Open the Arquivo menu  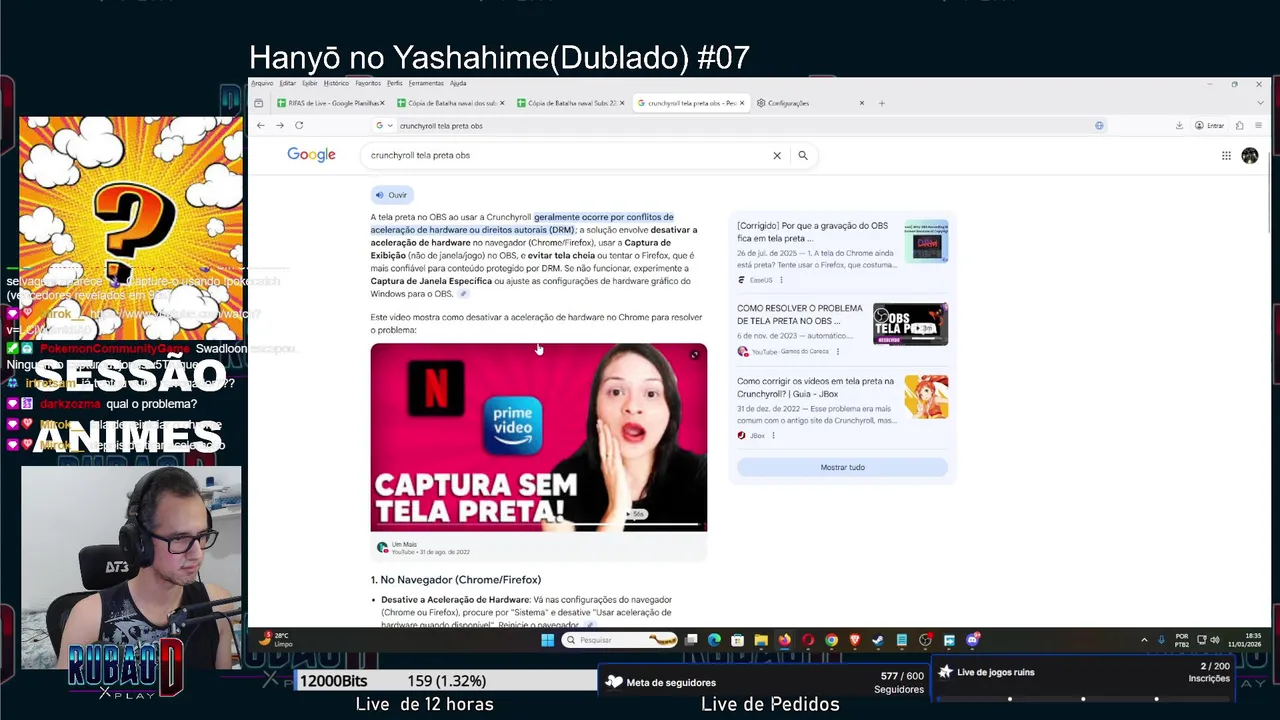[x=262, y=83]
